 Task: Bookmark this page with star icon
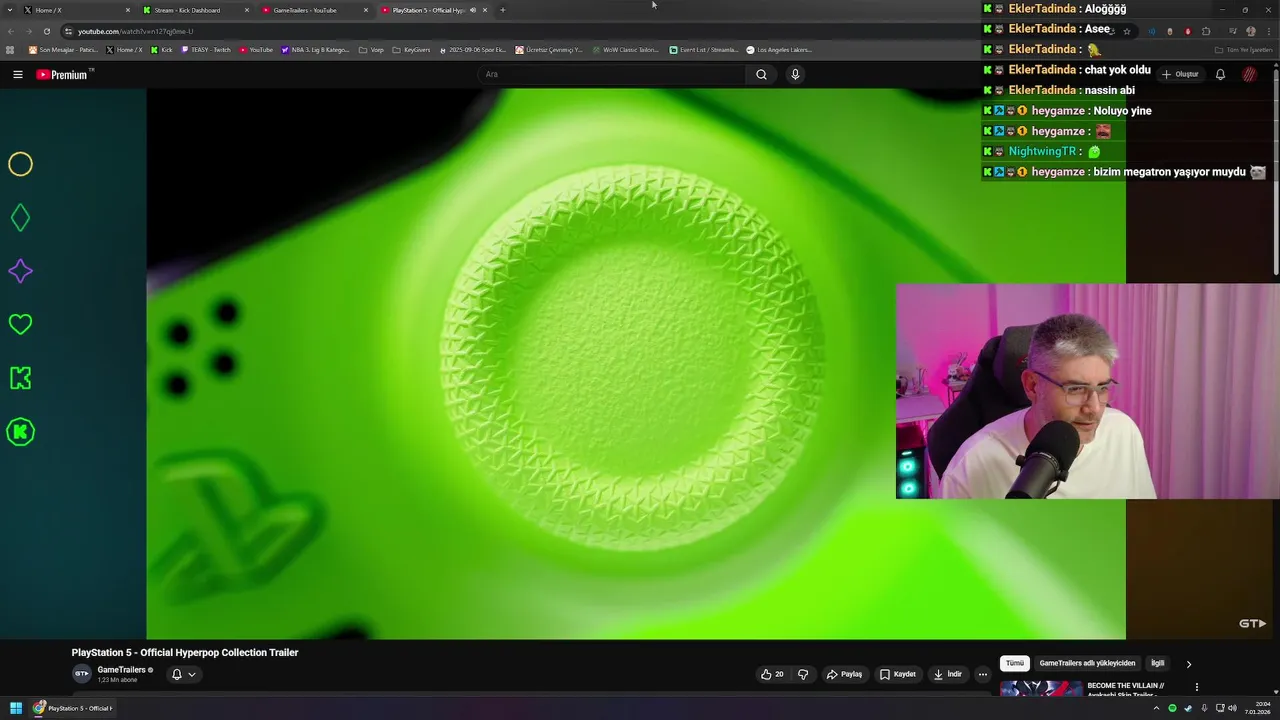tap(1127, 31)
